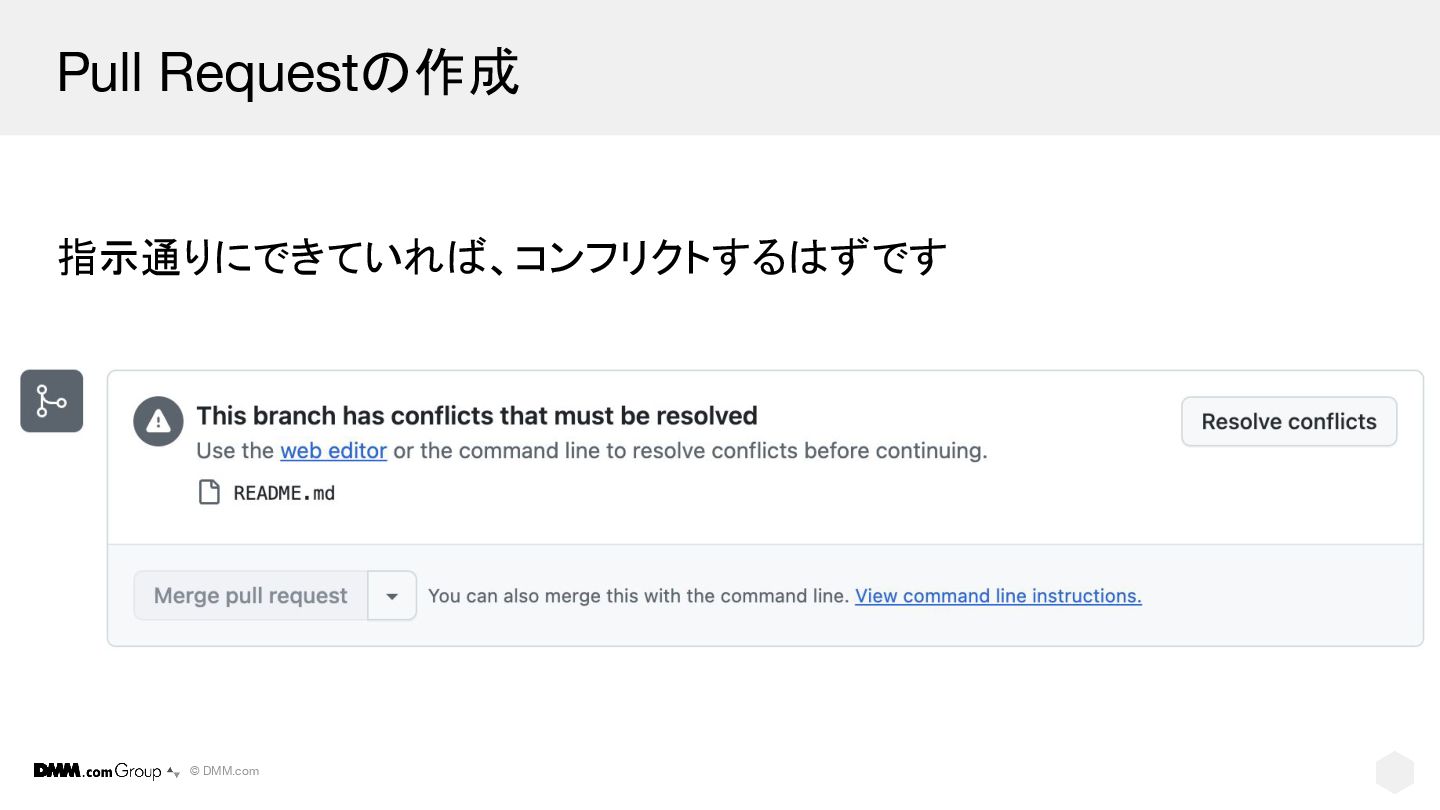Click the © DMM.com copyright text
The image size is (1440, 810).
pyautogui.click(x=225, y=771)
